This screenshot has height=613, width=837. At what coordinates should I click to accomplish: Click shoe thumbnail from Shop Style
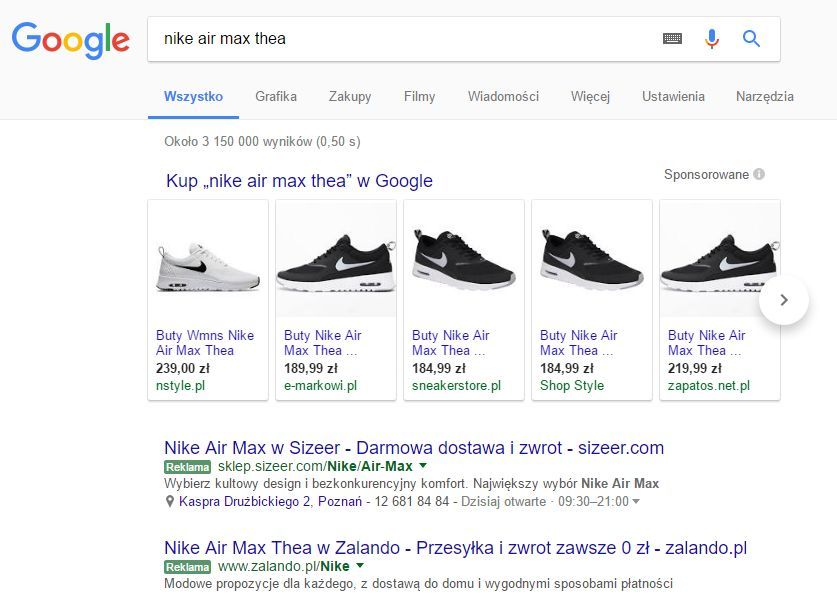click(x=592, y=260)
